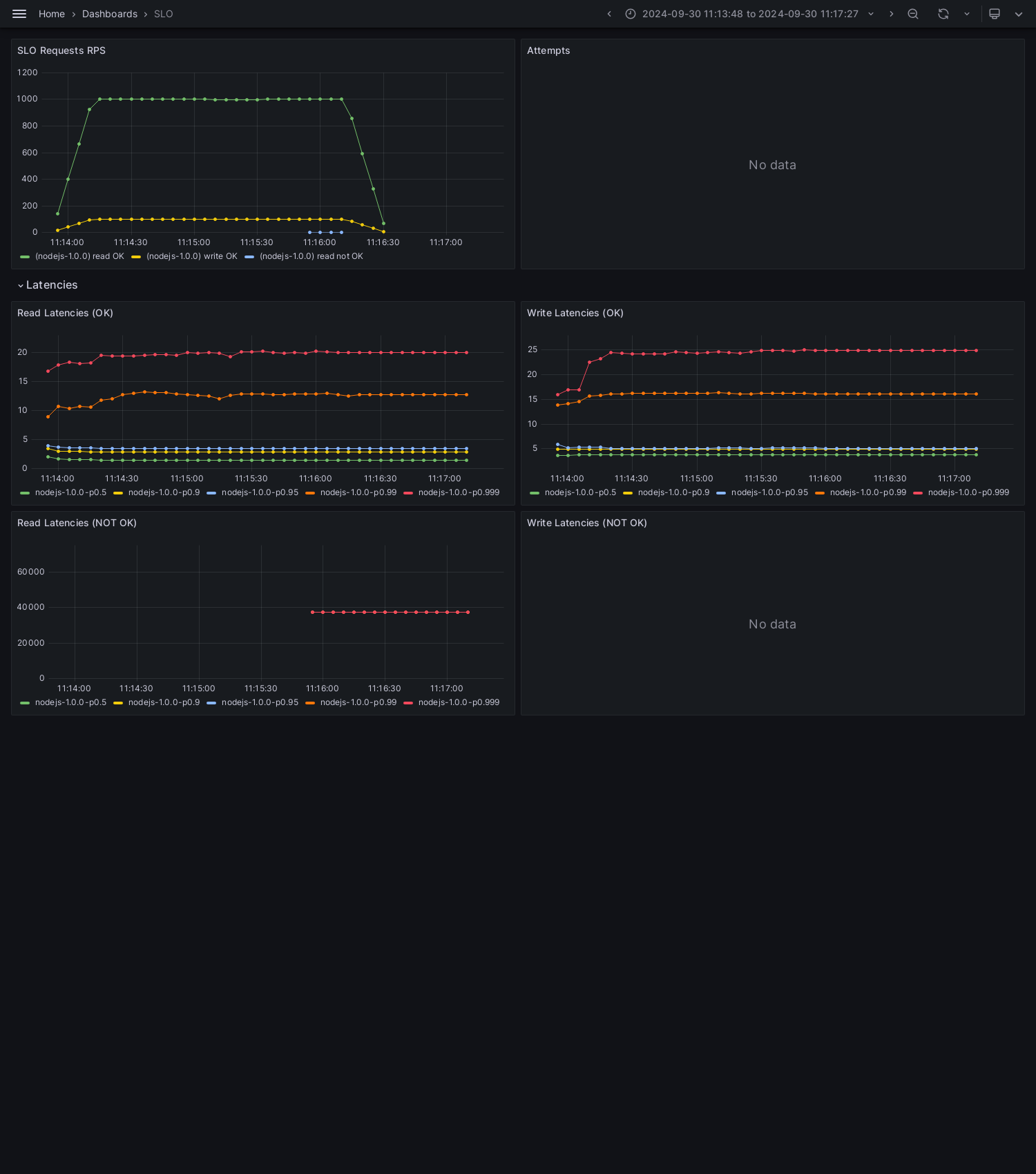Open Write Latencies (NOT OK) panel title
The width and height of the screenshot is (1036, 1174).
[x=587, y=523]
